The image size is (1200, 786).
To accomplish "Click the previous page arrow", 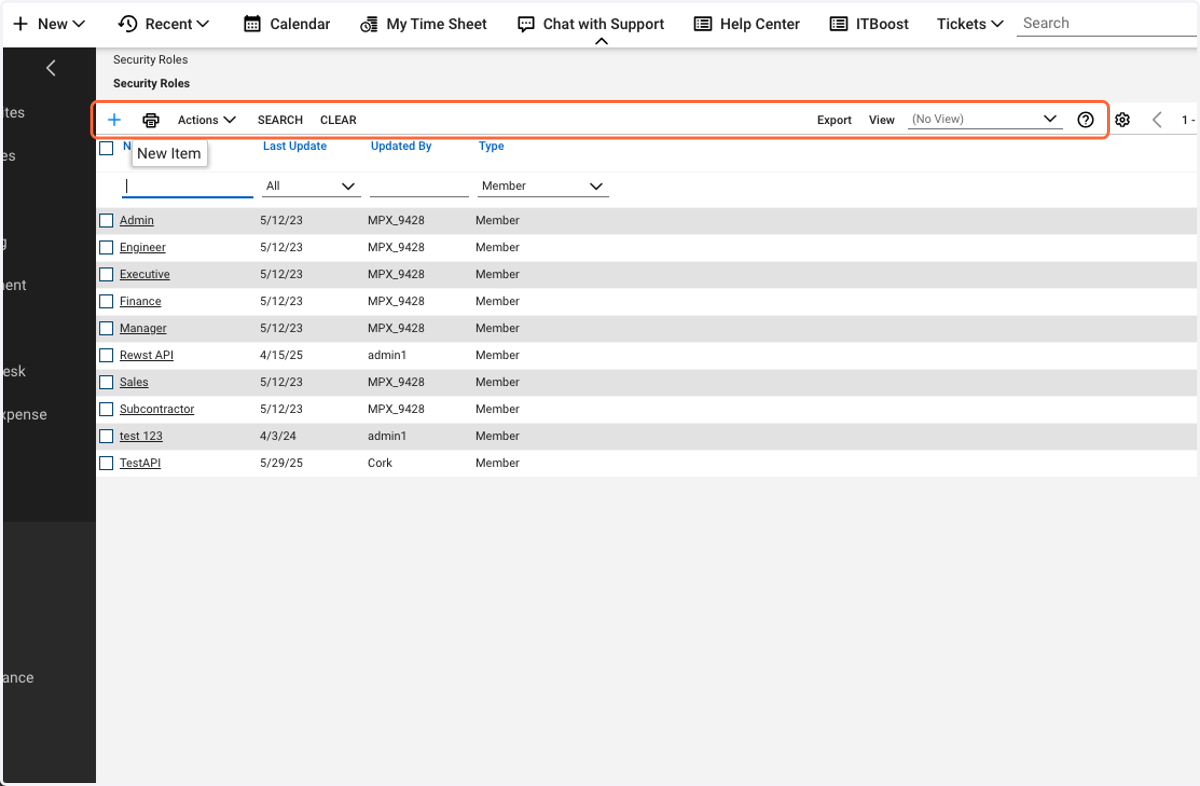I will [1157, 120].
